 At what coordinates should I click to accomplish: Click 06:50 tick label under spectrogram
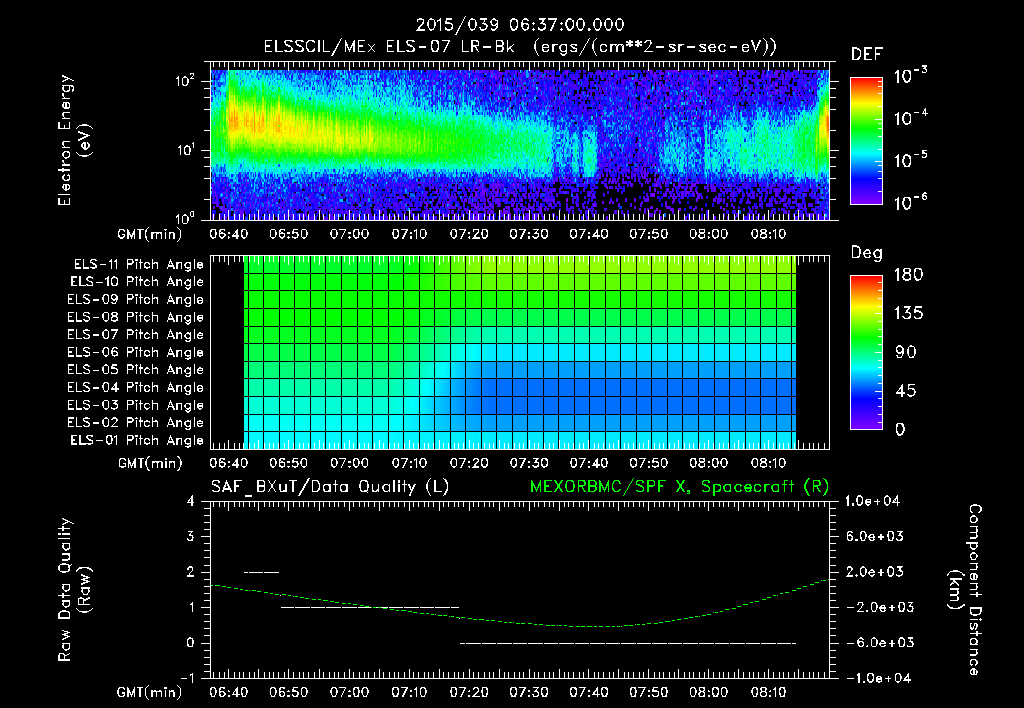(289, 234)
